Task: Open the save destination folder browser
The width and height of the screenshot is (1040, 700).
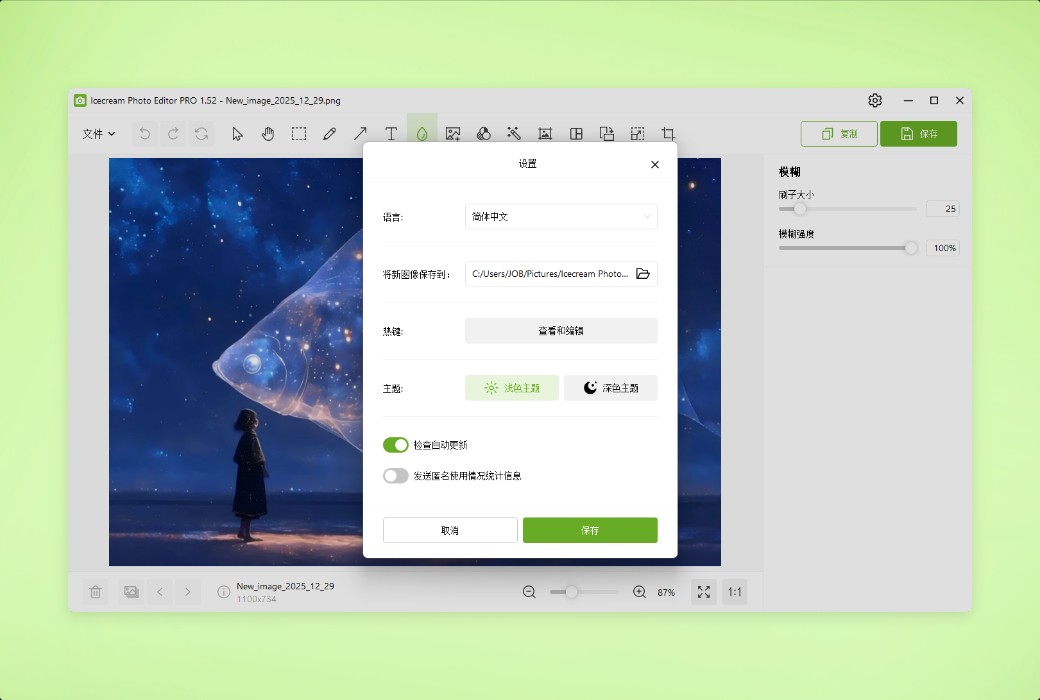Action: pos(644,273)
